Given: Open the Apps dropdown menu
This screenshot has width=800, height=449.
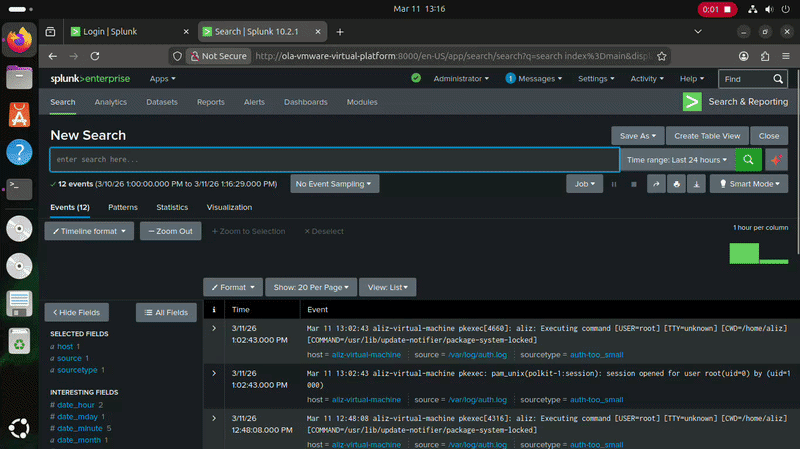Looking at the screenshot, I should click(162, 79).
